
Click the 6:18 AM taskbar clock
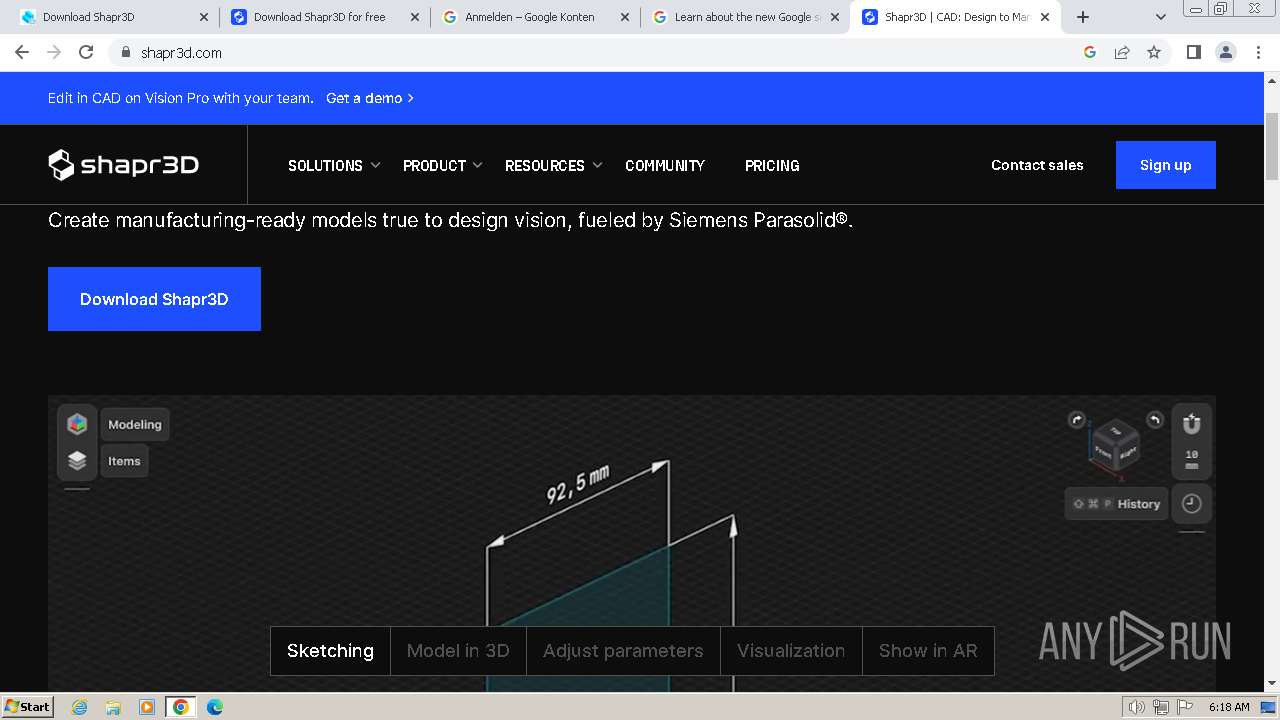[x=1229, y=707]
